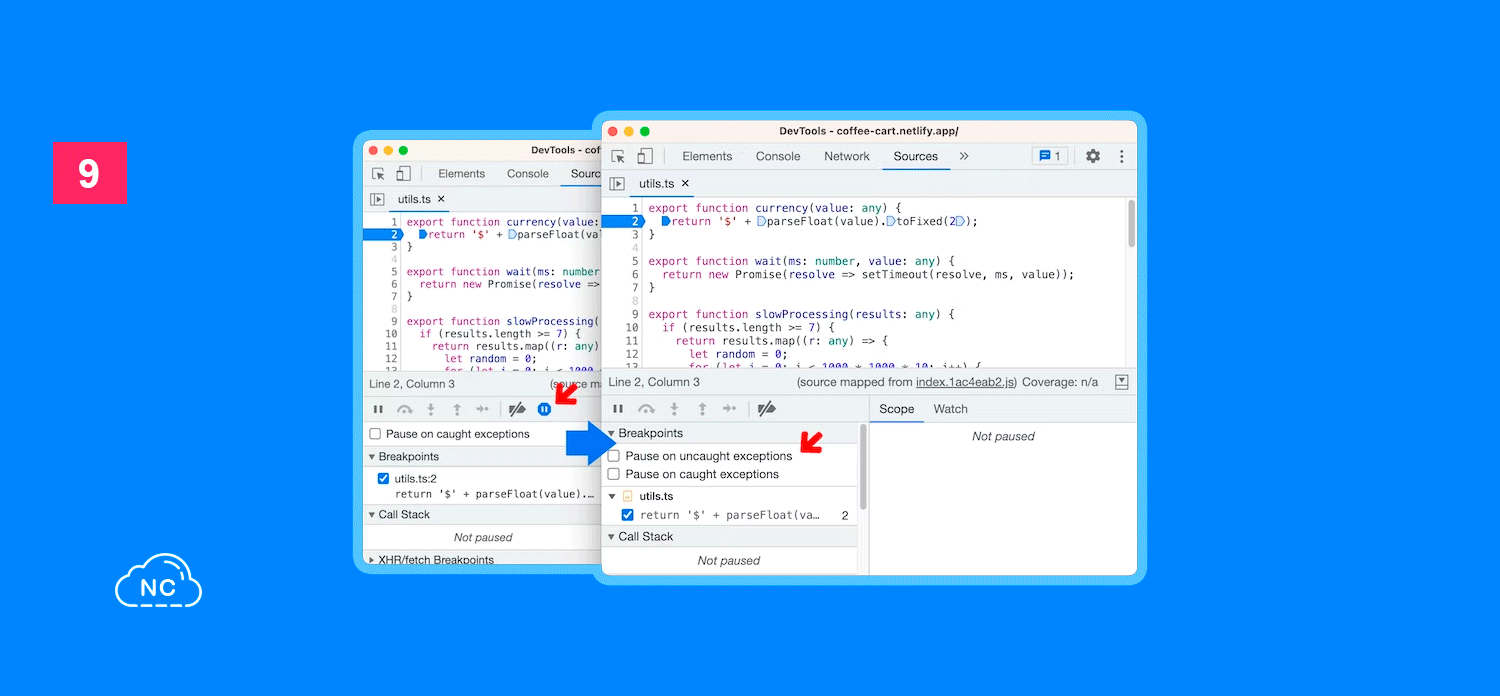Click the utils.ts file icon in breakpoints list

[x=628, y=496]
